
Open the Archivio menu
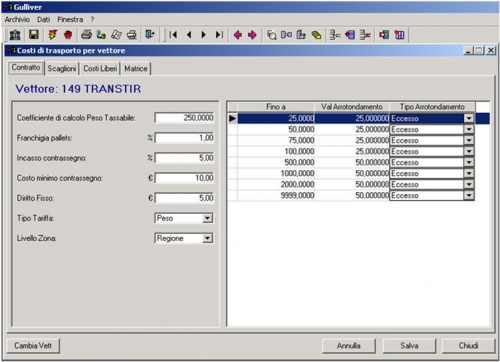click(x=17, y=20)
